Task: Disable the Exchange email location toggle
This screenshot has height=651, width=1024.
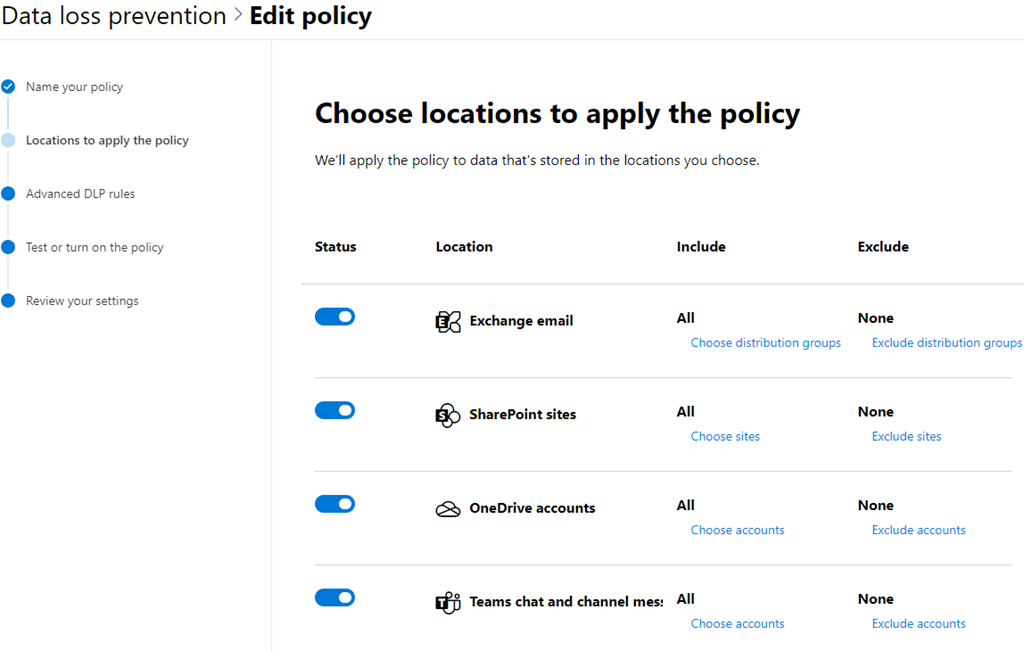Action: click(335, 317)
